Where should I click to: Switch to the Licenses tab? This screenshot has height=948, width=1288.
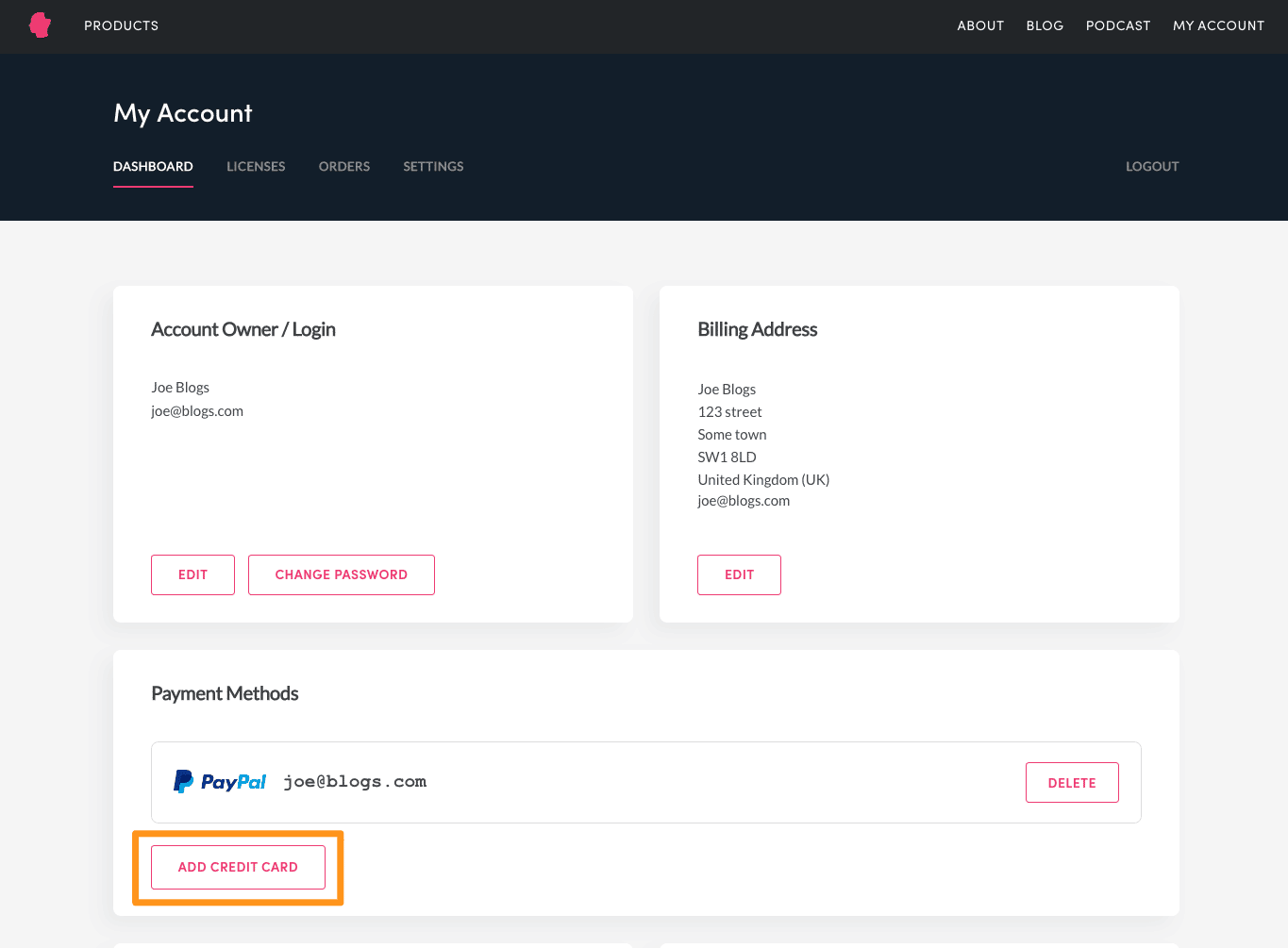[x=256, y=166]
